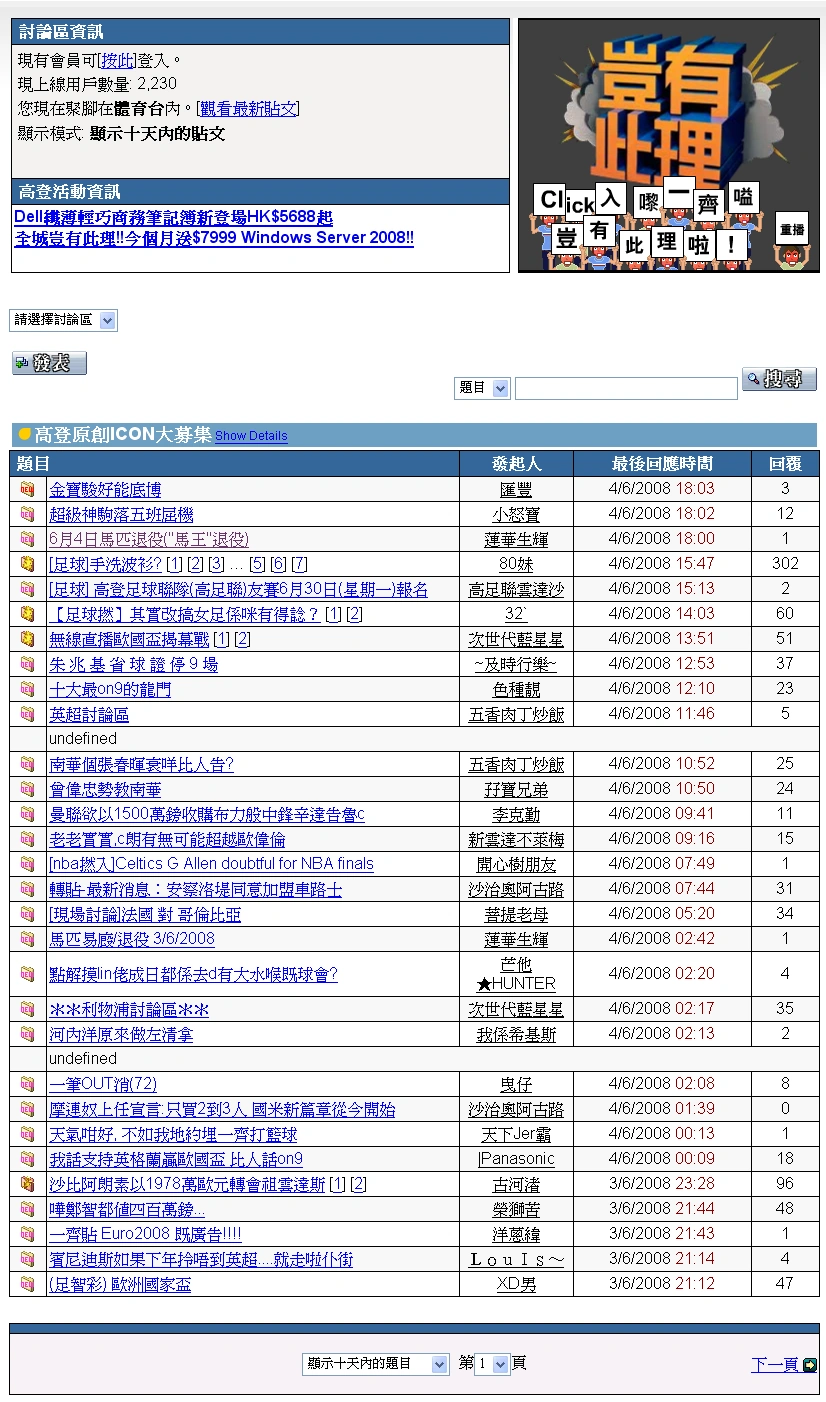Open the page number dropdown

pyautogui.click(x=493, y=1364)
